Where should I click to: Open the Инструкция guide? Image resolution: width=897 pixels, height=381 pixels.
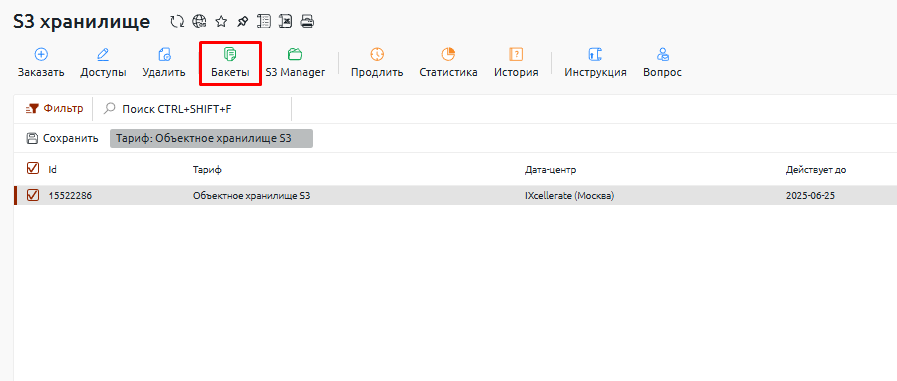[596, 63]
